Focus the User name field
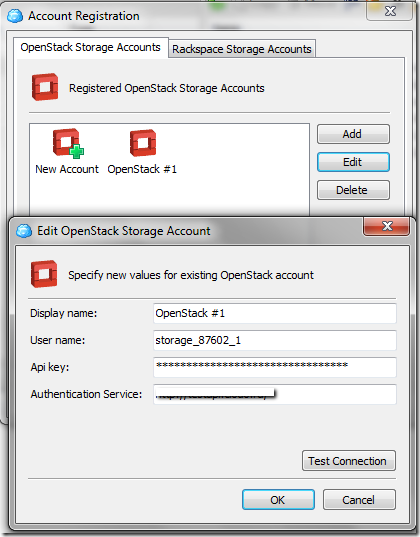The height and width of the screenshot is (537, 420). coord(275,340)
